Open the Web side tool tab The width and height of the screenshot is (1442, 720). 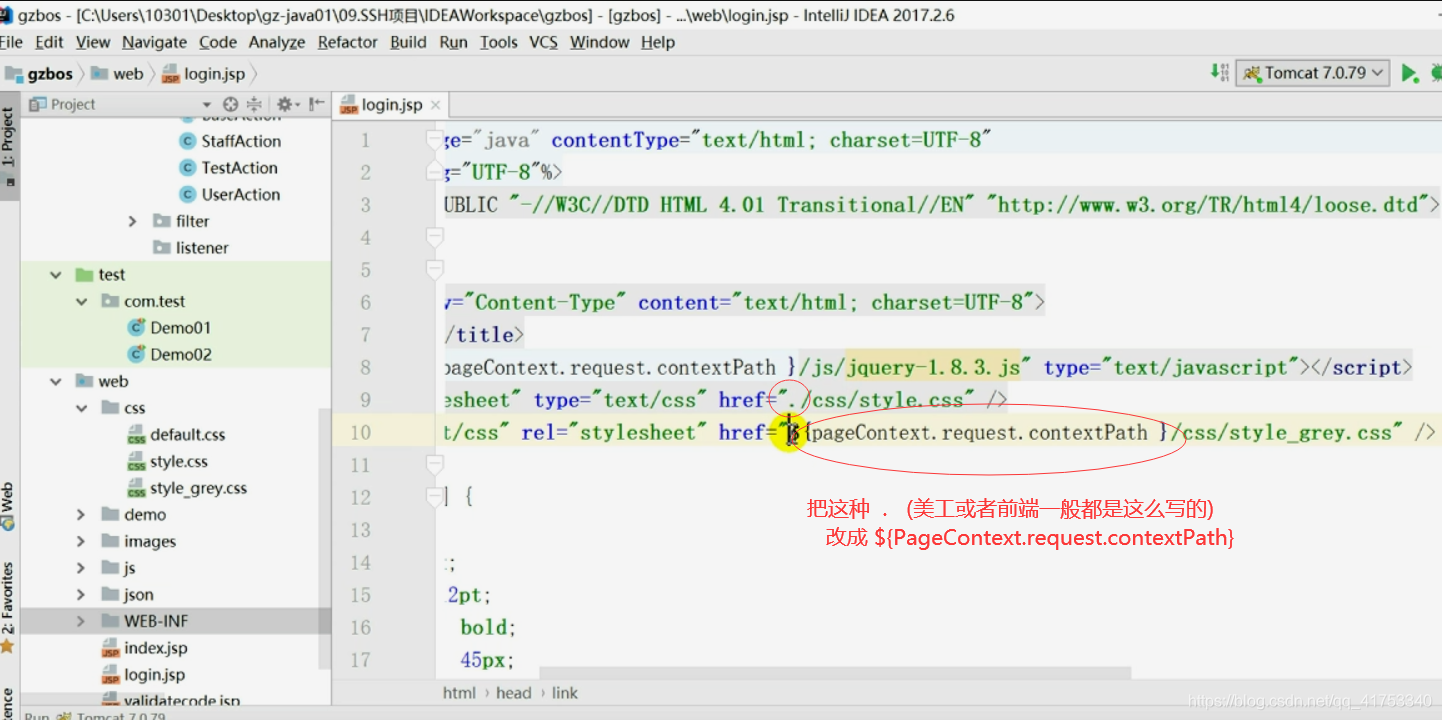pos(9,506)
